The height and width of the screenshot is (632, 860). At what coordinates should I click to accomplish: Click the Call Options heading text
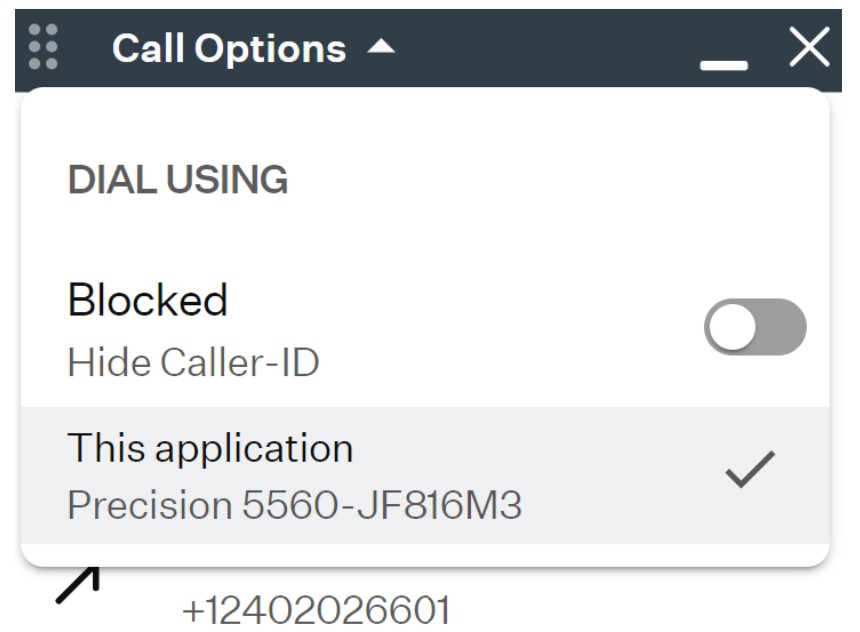229,48
